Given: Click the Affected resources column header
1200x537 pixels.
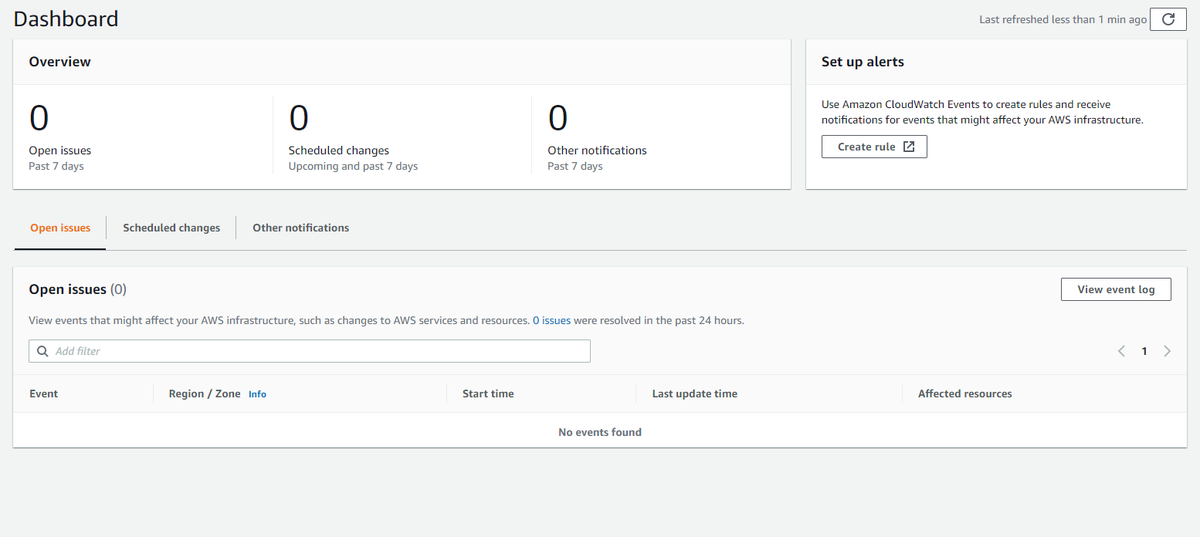Looking at the screenshot, I should coord(965,394).
